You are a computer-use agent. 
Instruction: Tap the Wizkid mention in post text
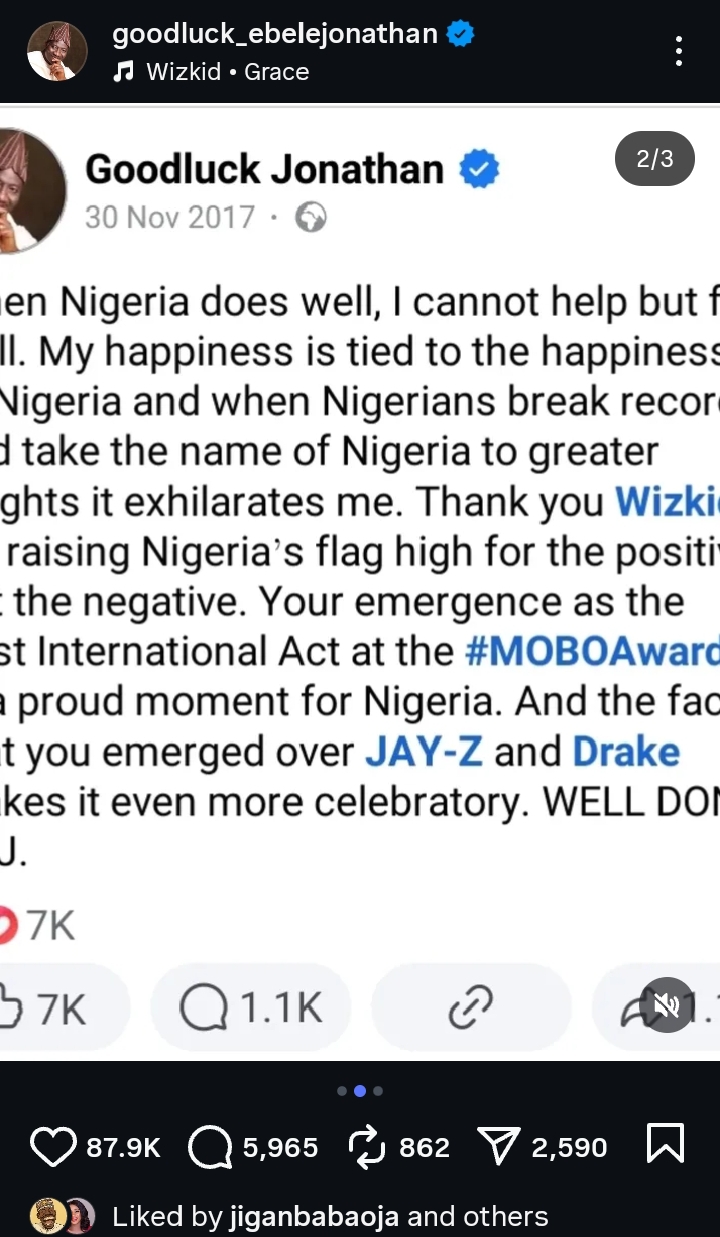pos(667,501)
